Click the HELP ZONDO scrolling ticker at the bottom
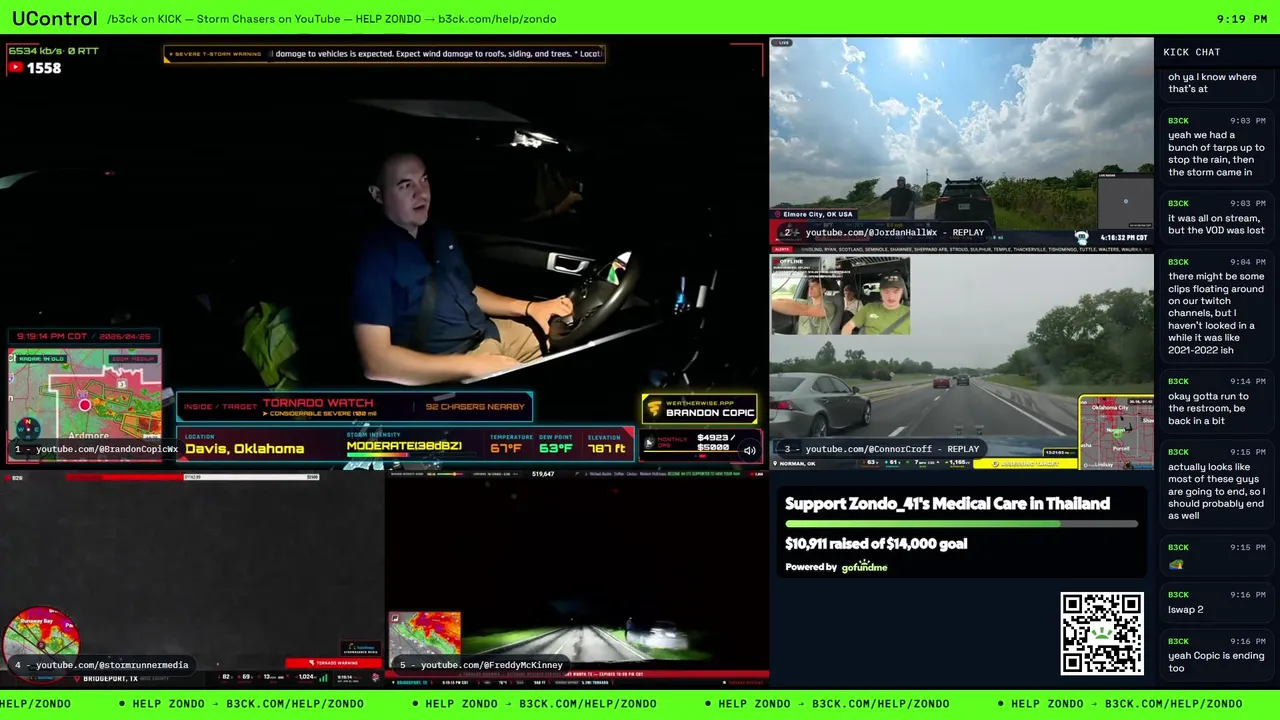Image resolution: width=1280 pixels, height=720 pixels. coord(640,704)
